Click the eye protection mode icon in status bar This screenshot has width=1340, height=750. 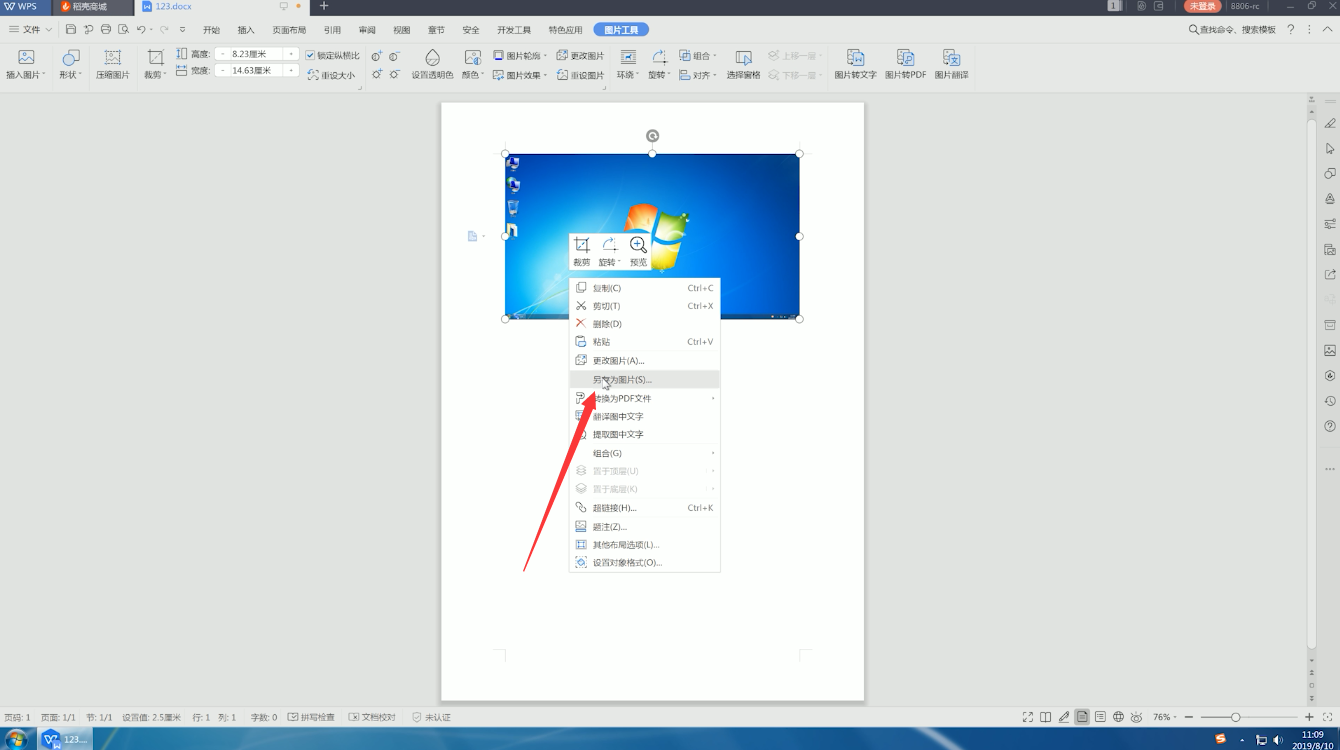click(1136, 717)
